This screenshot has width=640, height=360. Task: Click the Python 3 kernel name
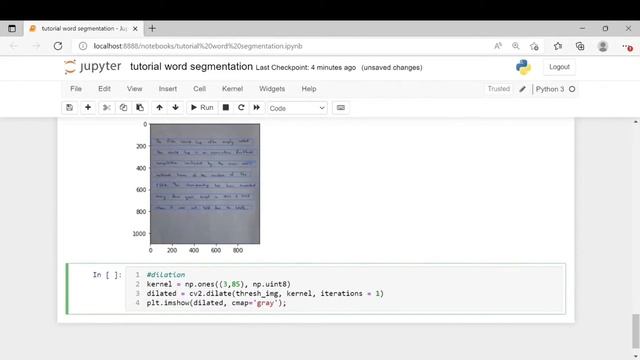[x=550, y=89]
